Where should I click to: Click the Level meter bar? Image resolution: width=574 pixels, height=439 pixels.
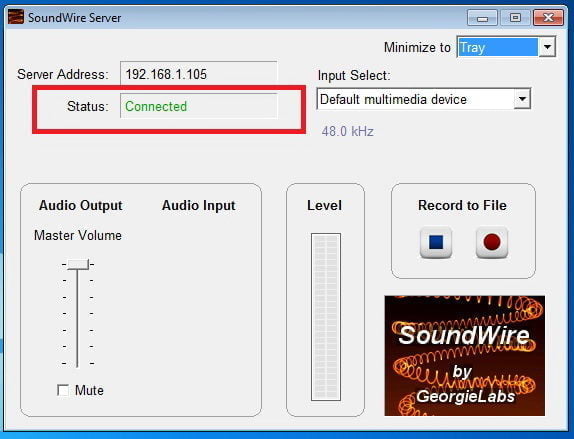(x=326, y=317)
